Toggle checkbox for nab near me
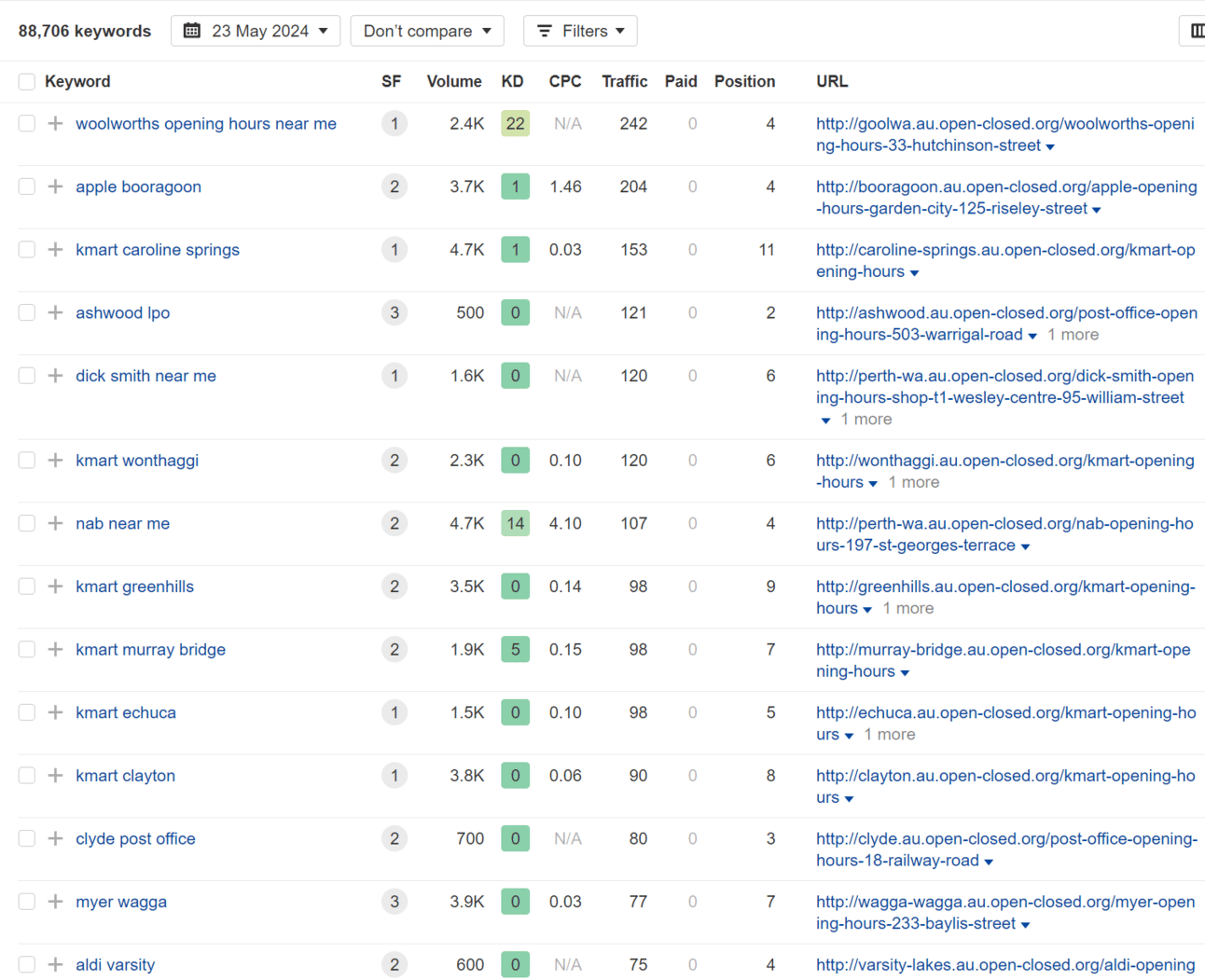The width and height of the screenshot is (1205, 980). pos(27,523)
